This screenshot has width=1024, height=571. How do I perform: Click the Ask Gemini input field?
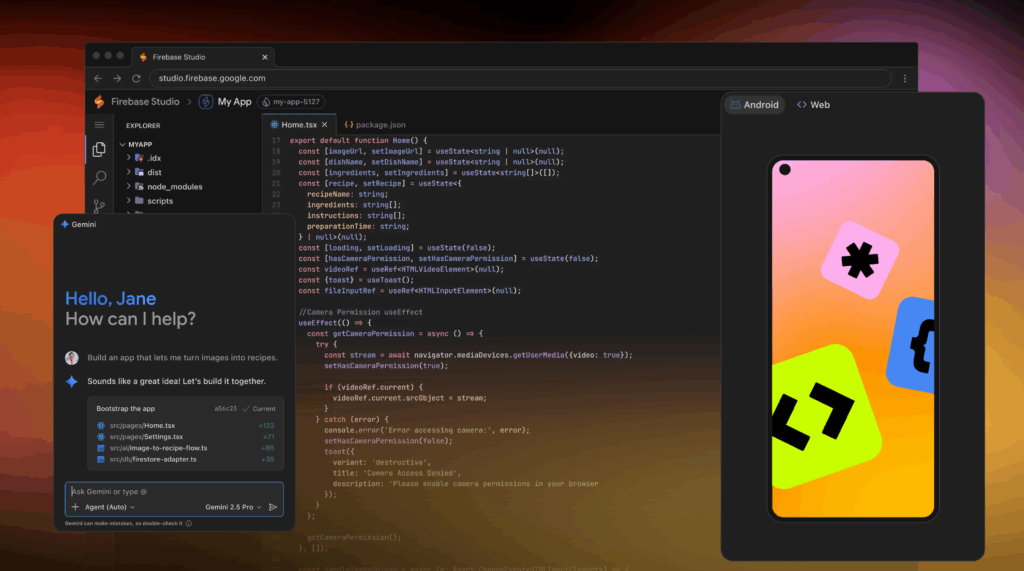170,491
